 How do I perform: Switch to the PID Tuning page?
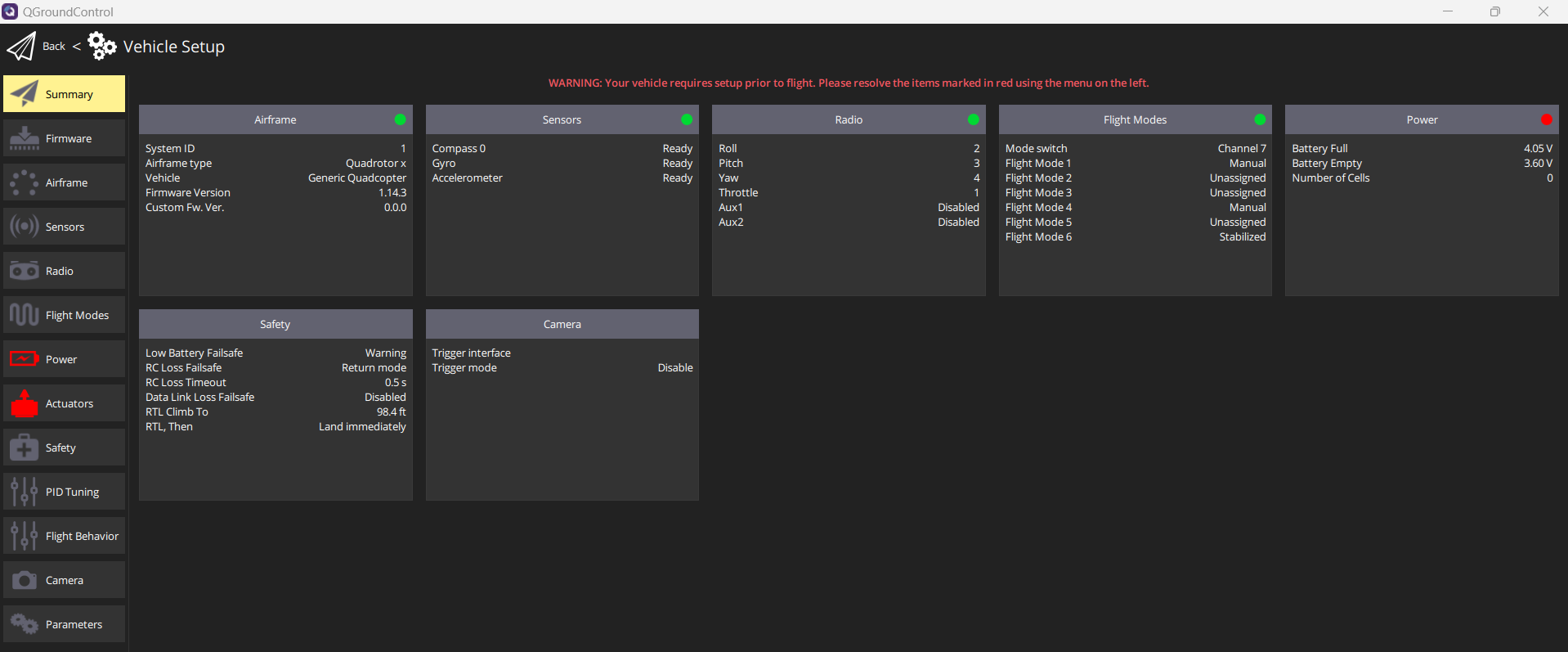(x=65, y=492)
